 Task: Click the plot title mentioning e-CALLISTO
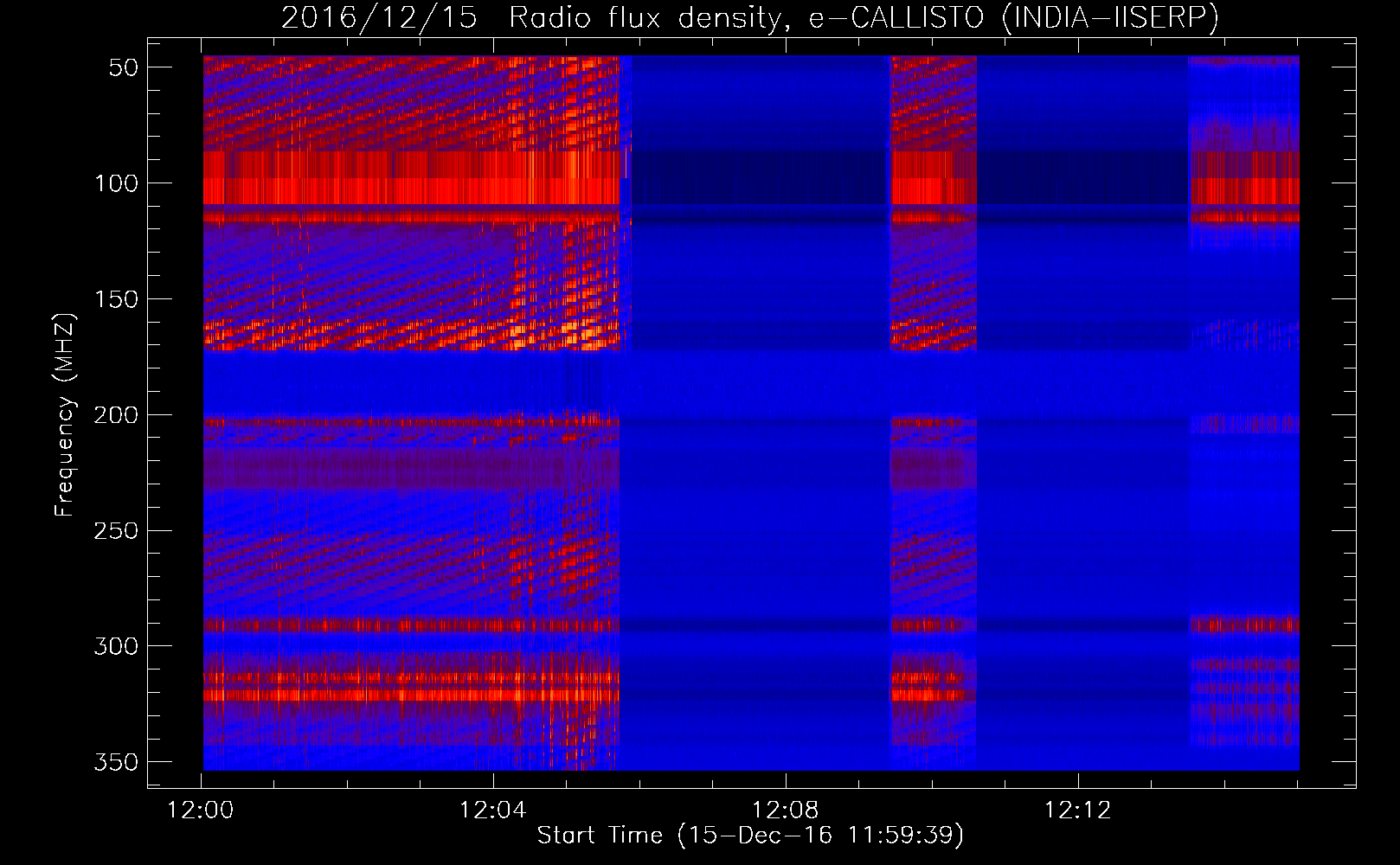pos(749,17)
